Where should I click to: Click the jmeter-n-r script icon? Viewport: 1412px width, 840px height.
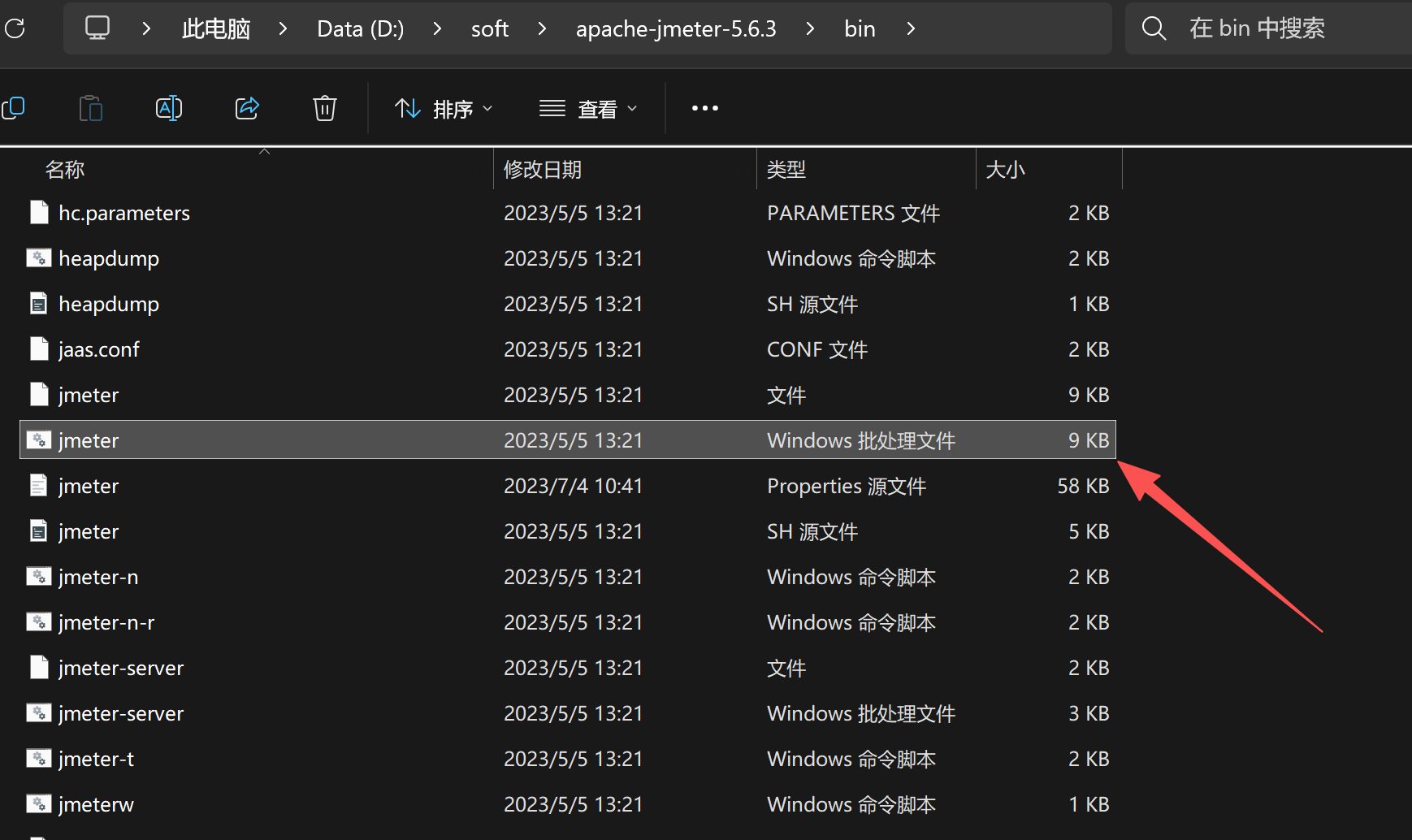[39, 621]
